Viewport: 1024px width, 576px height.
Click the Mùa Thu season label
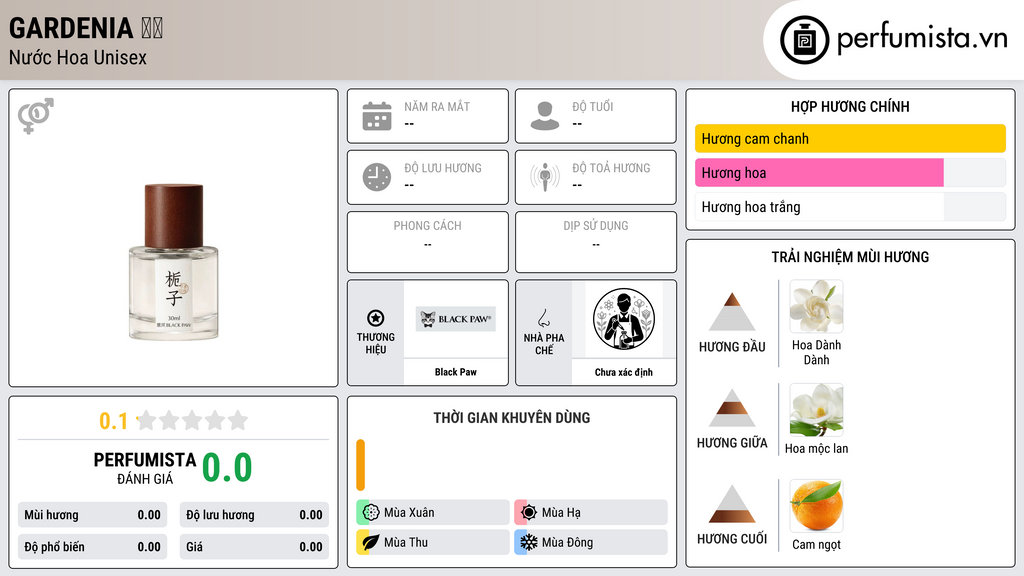point(406,542)
